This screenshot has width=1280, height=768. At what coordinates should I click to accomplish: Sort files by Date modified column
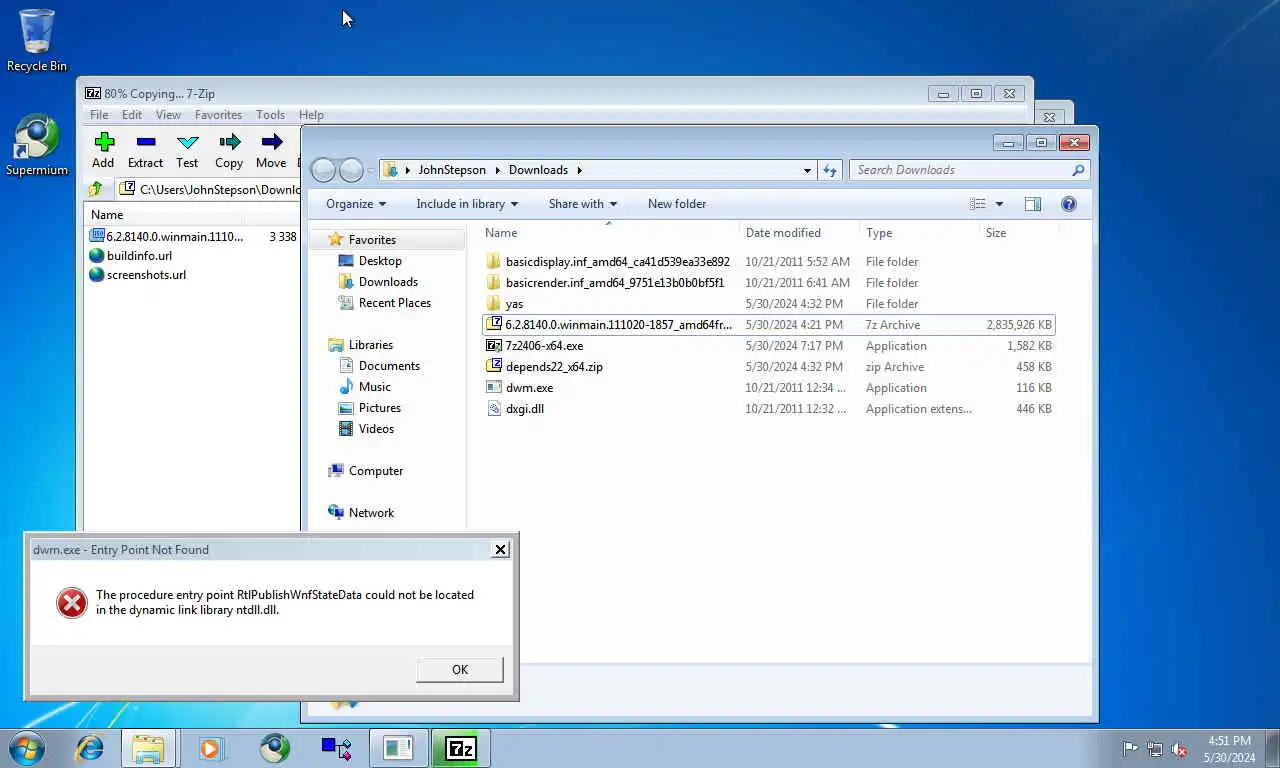point(783,233)
